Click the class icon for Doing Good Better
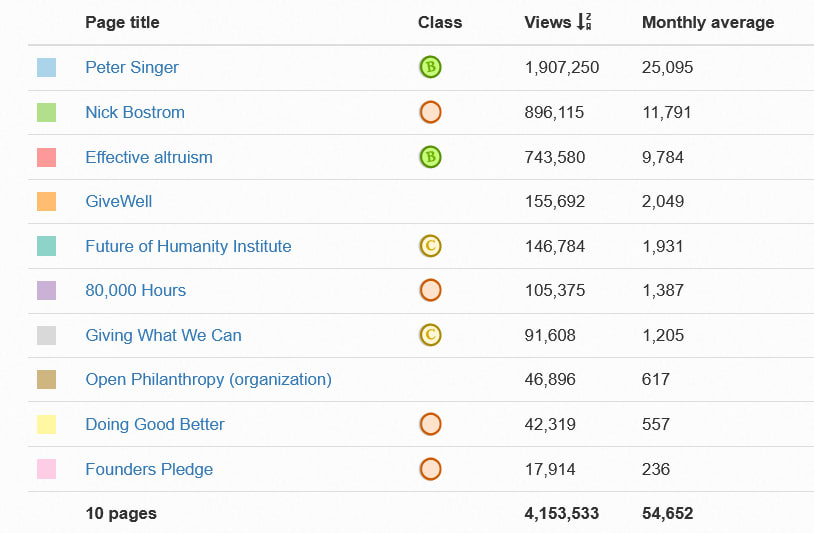Viewport: 814px width, 533px height. [x=430, y=424]
